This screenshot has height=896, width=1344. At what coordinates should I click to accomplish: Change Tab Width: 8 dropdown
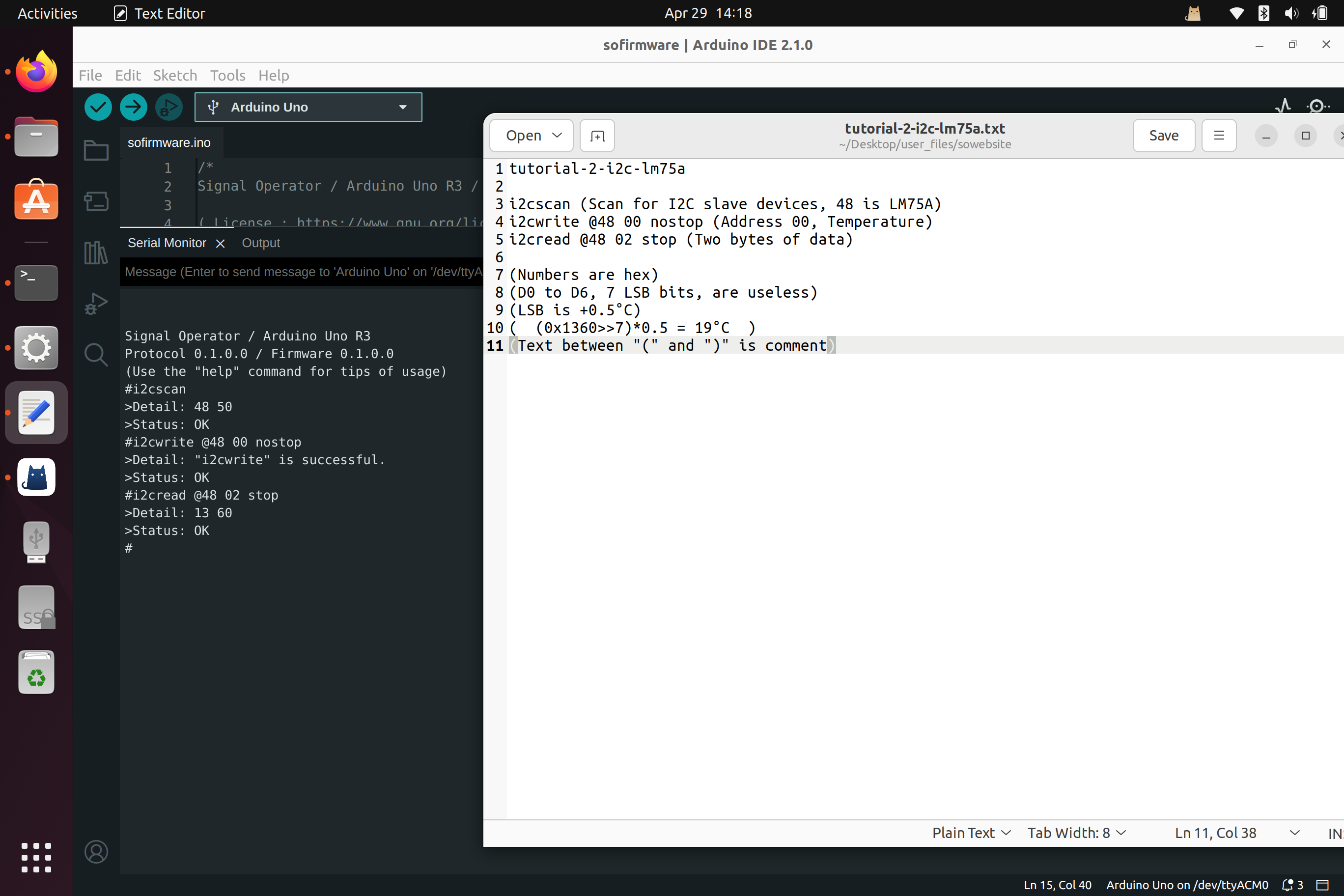click(1076, 833)
